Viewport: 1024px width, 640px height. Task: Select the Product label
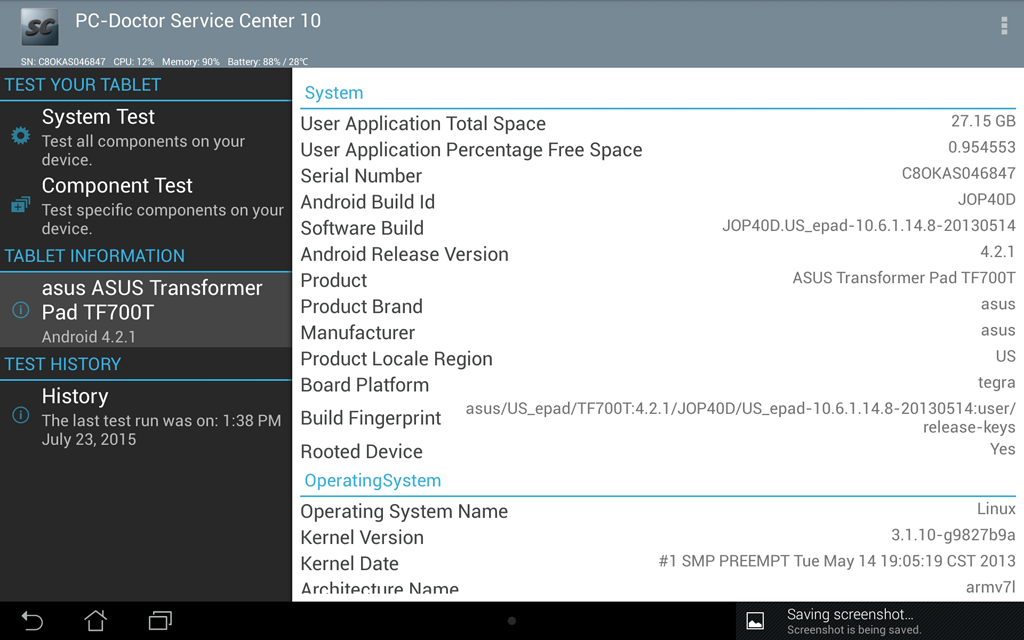click(334, 281)
